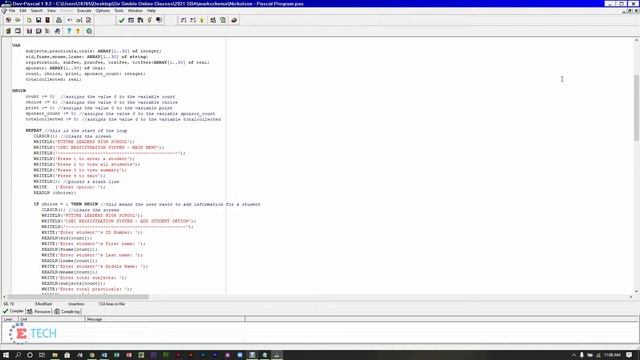Image resolution: width=640 pixels, height=360 pixels.
Task: Switch to the Compiler tab
Action: (x=13, y=311)
